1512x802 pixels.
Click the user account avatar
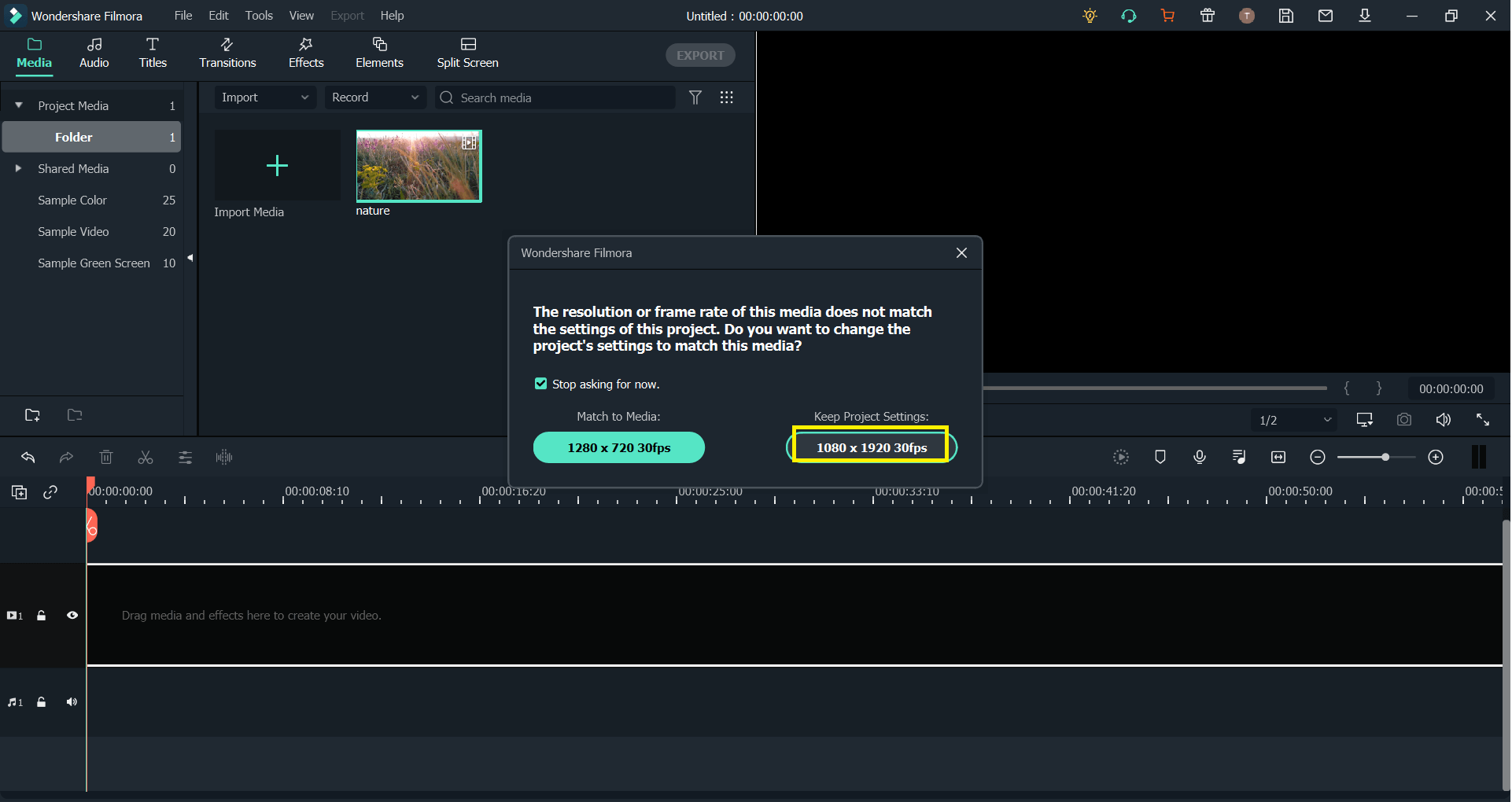(1247, 16)
